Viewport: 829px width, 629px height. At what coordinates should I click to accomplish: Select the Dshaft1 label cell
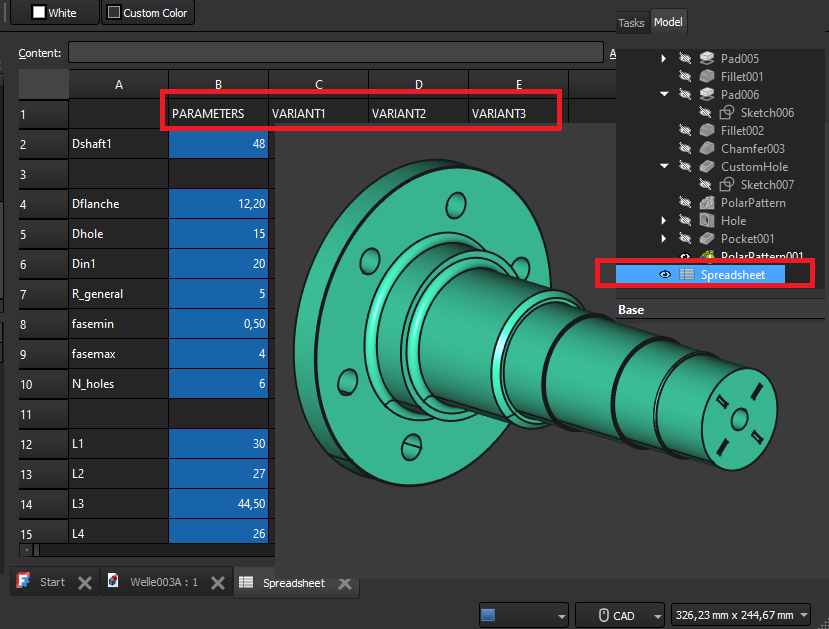tap(118, 144)
